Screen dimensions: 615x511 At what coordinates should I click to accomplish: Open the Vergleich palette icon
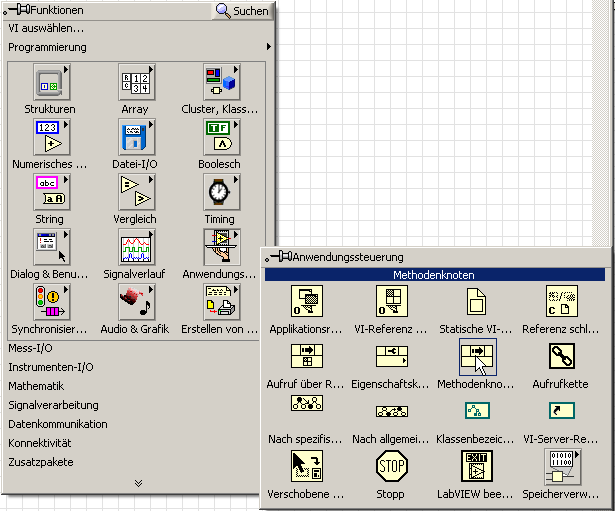coord(136,192)
